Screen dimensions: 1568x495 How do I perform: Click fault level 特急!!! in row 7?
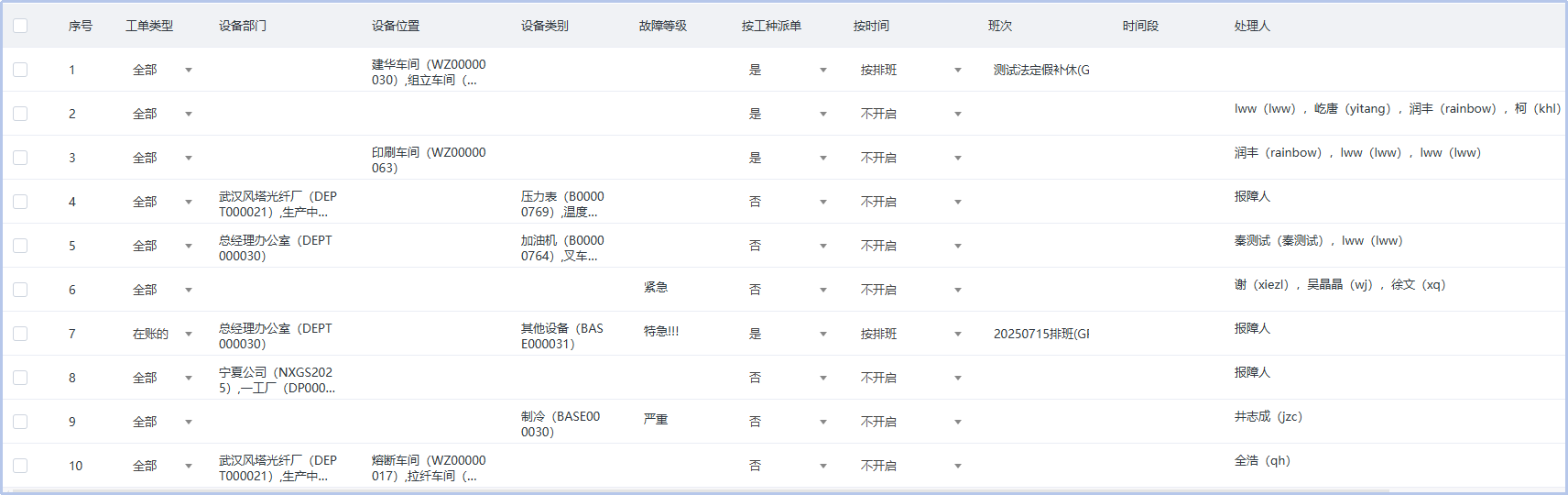pyautogui.click(x=661, y=331)
